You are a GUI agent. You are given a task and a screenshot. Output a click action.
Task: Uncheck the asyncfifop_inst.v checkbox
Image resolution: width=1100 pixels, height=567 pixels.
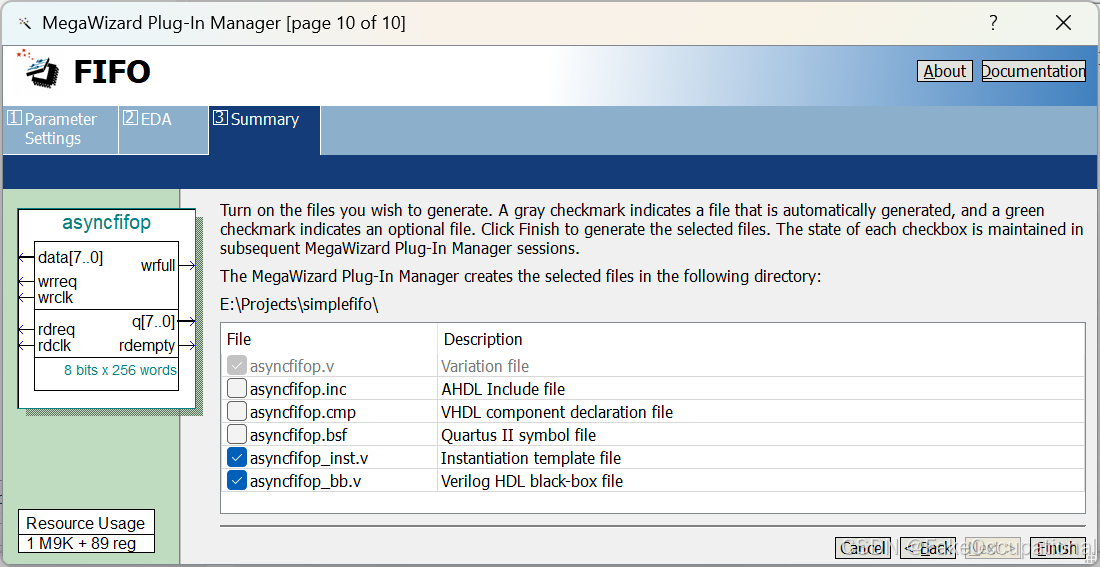pos(237,458)
